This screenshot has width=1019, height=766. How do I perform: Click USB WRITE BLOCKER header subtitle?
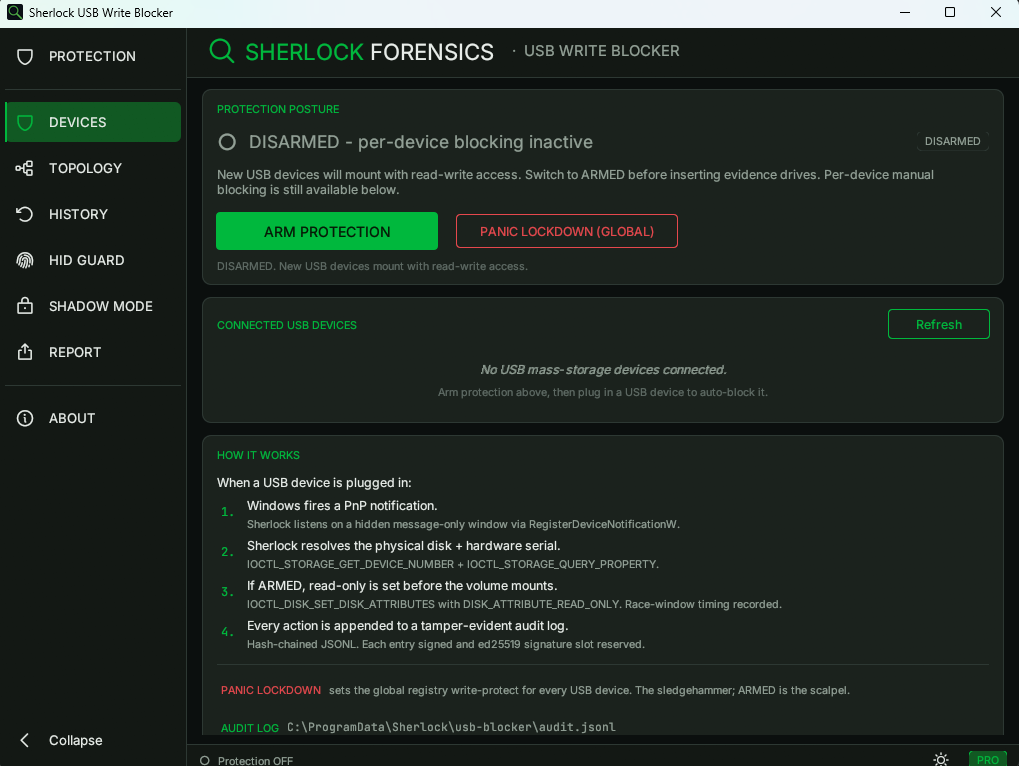tap(602, 51)
